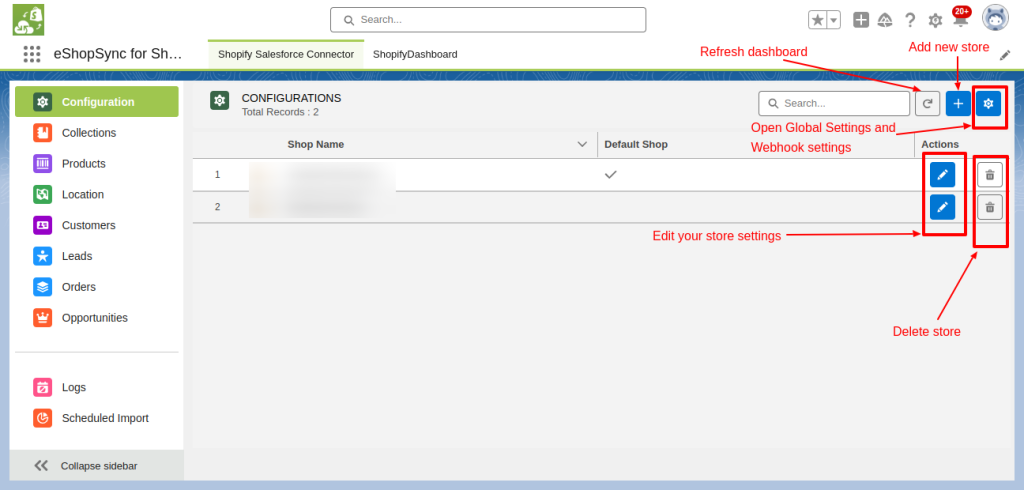Click the Collections icon in sidebar
This screenshot has height=490, width=1024.
click(42, 133)
